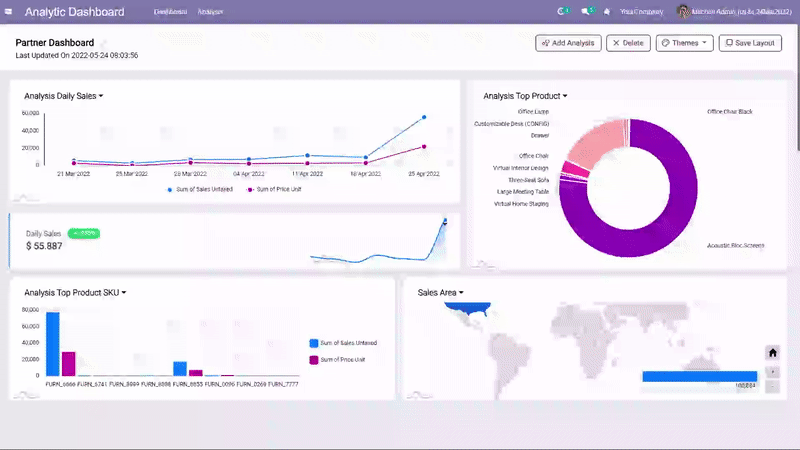
Task: Toggle Sum of Sales Untaxed bar legend
Action: [343, 343]
